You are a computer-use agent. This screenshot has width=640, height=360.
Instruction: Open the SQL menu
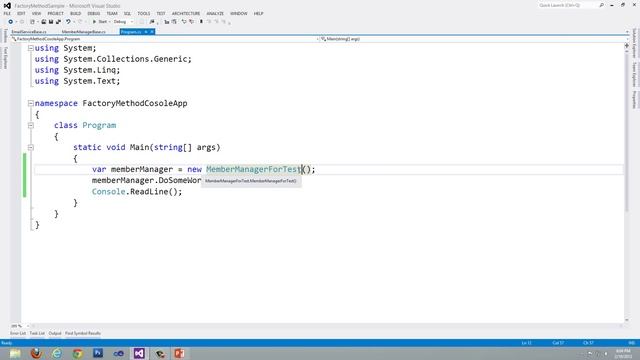127,13
